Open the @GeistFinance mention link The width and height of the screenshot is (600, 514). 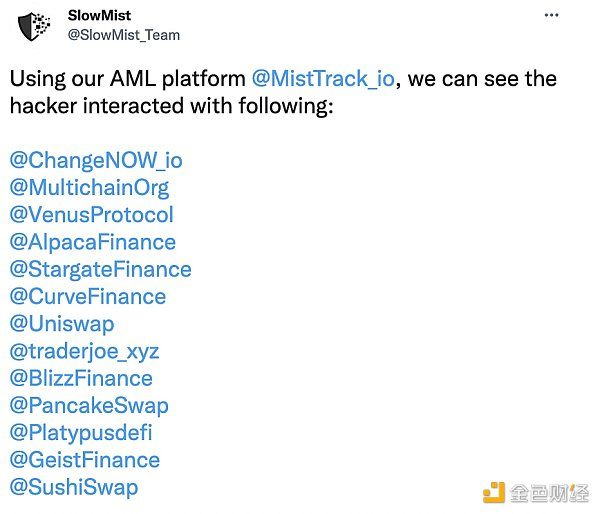coord(84,460)
